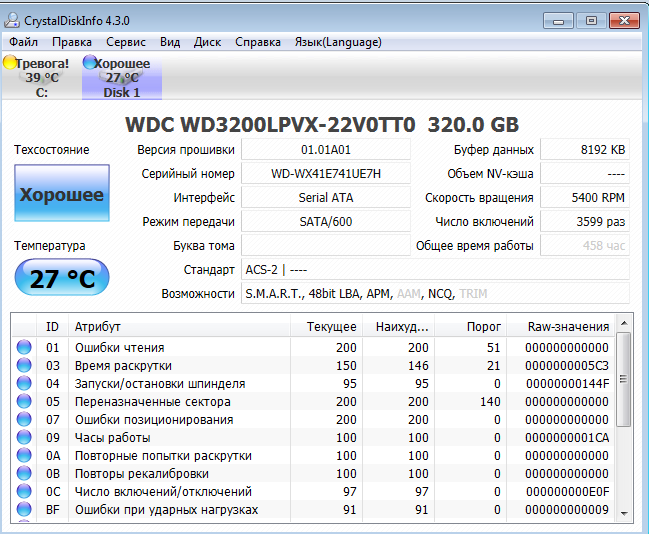Click the interface field Serial ATA
649x534 pixels.
tap(326, 197)
